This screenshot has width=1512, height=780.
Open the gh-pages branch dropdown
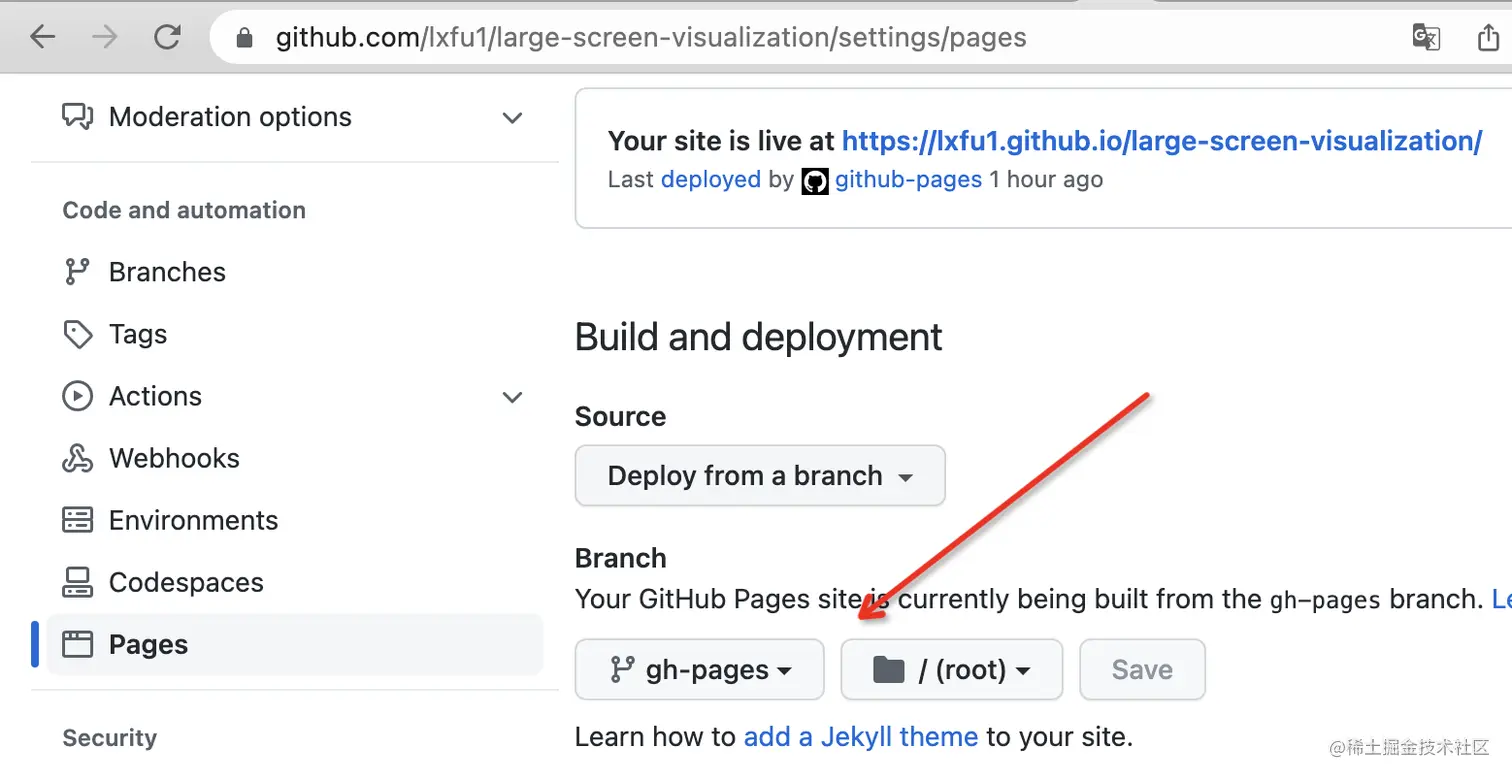pos(700,670)
